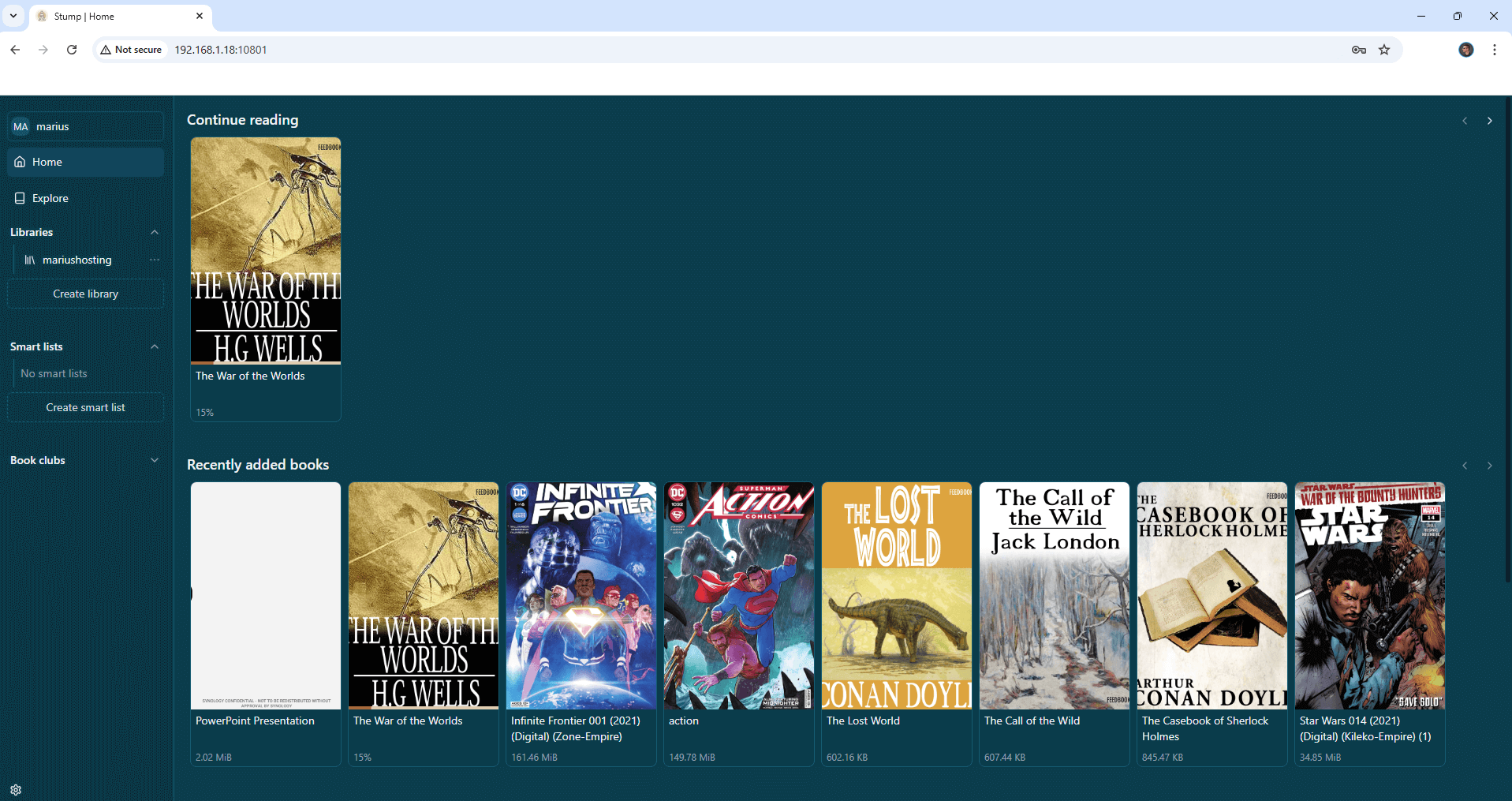Click the 'No smart lists' text

[x=54, y=373]
